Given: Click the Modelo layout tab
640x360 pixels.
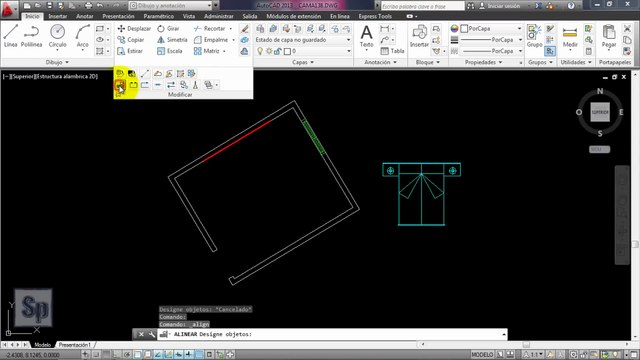Looking at the screenshot, I should [42, 345].
